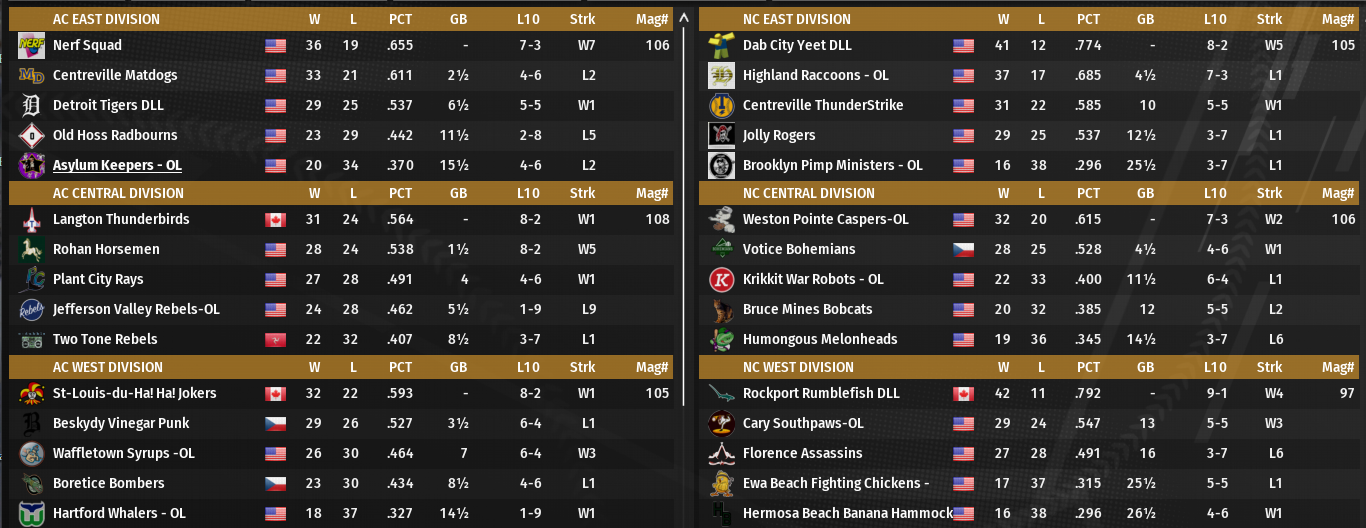1366x528 pixels.
Task: Click the Krikkit War Robots logo
Action: (721, 279)
